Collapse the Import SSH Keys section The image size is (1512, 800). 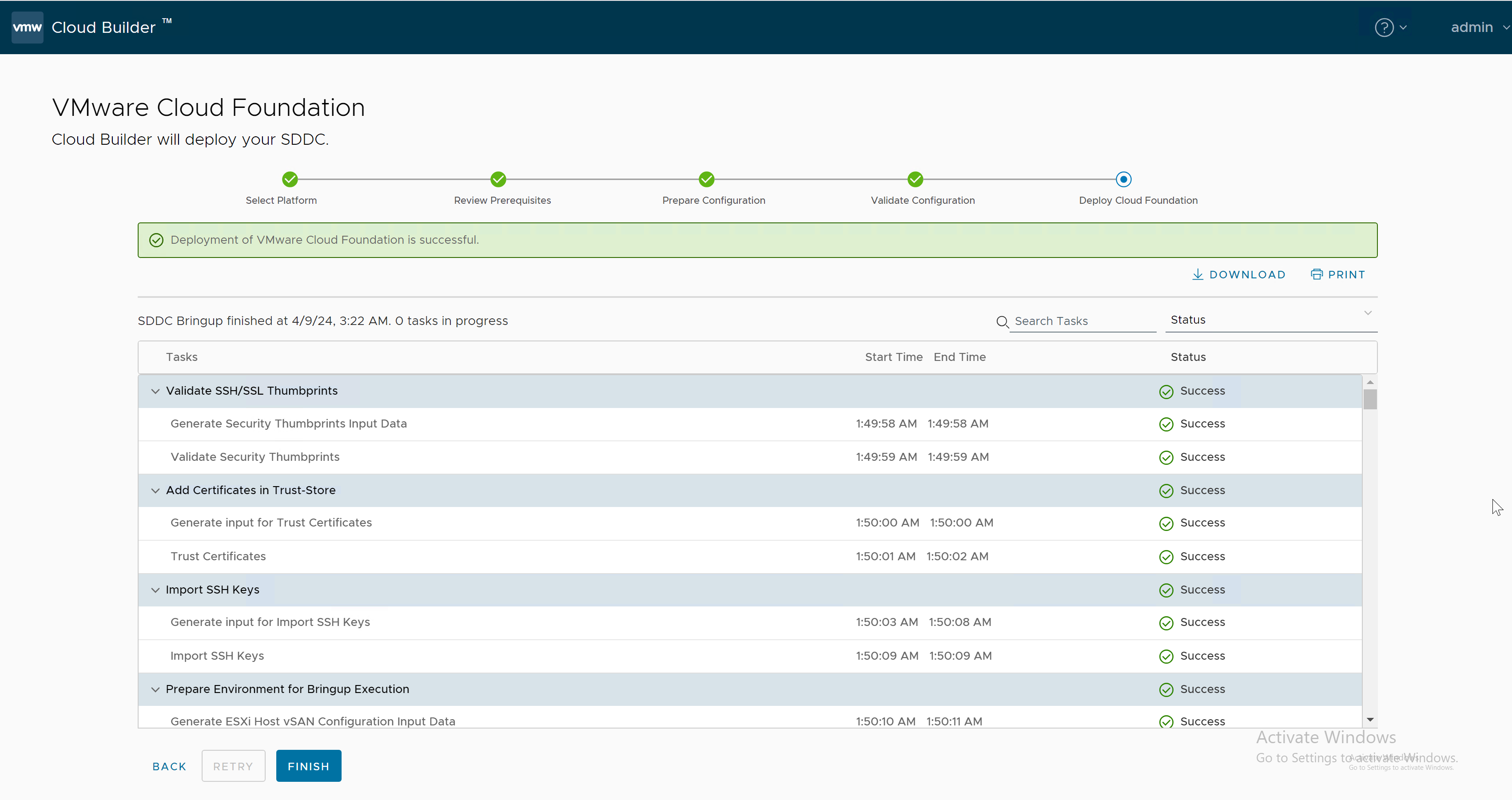[155, 590]
